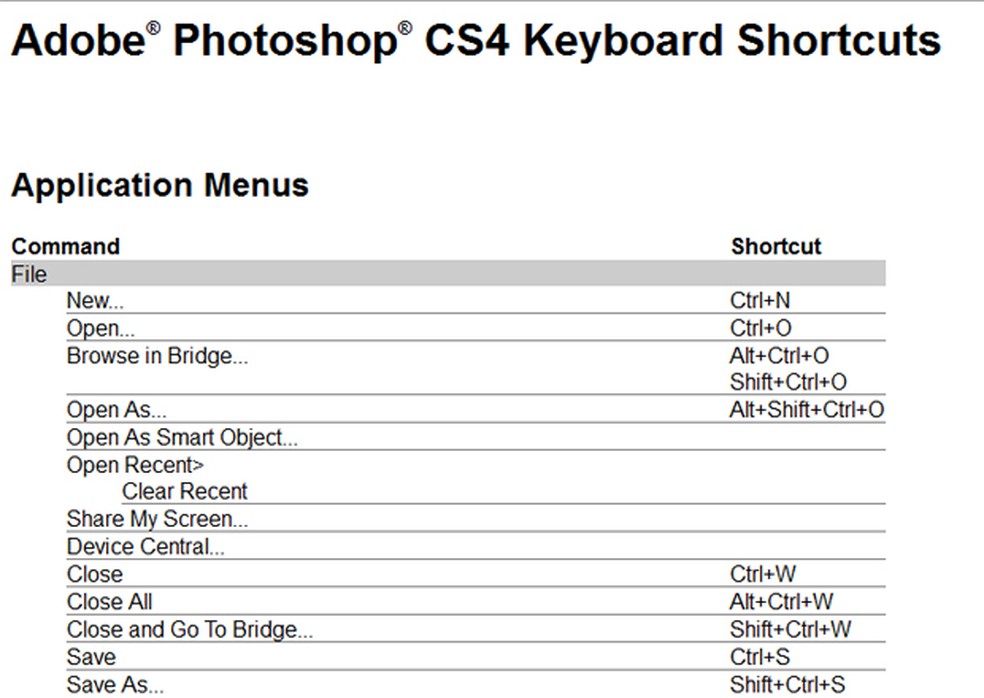
Task: Click the Command column header
Action: [66, 247]
